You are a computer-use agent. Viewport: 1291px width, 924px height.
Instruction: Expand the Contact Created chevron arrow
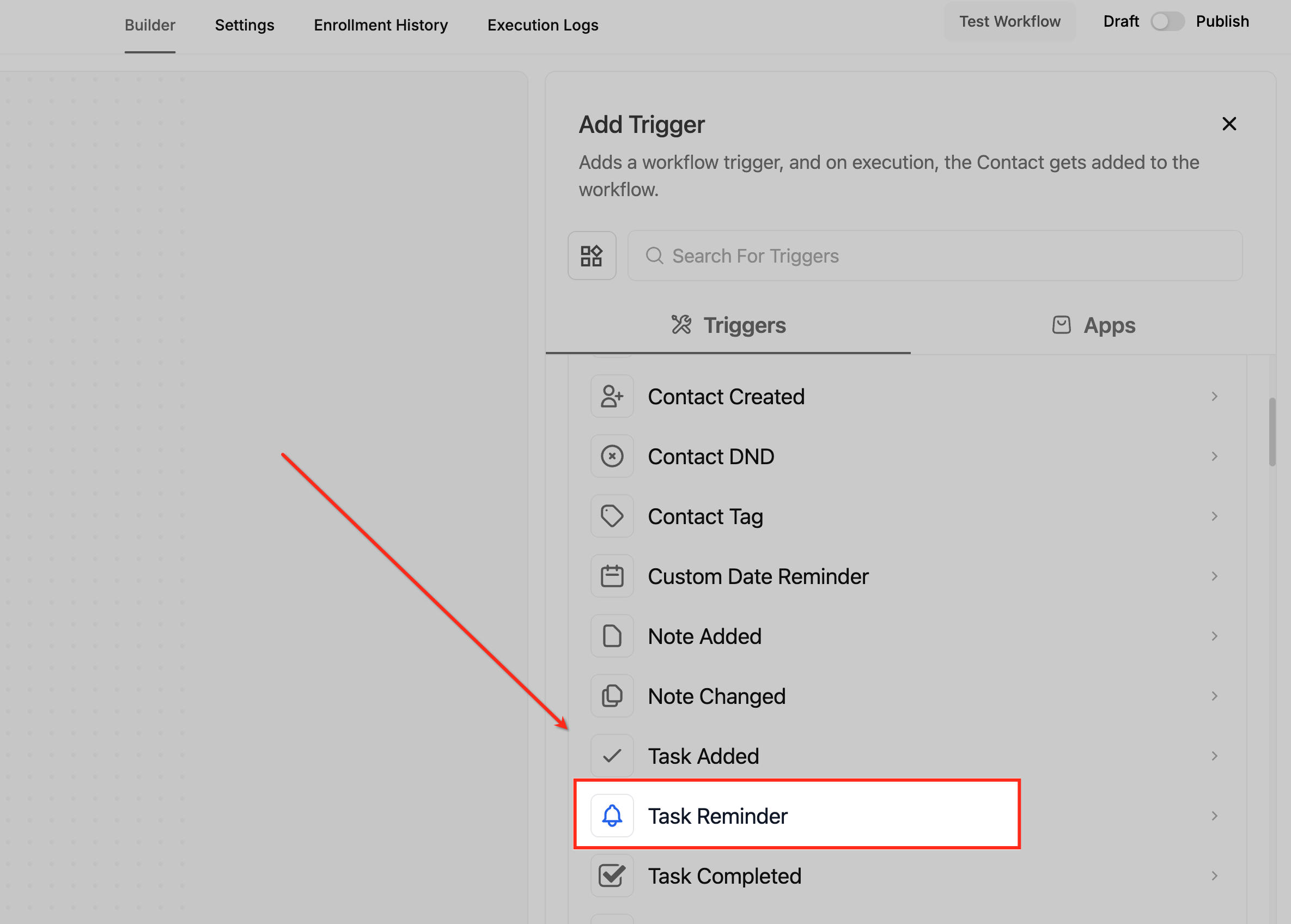click(x=1214, y=397)
